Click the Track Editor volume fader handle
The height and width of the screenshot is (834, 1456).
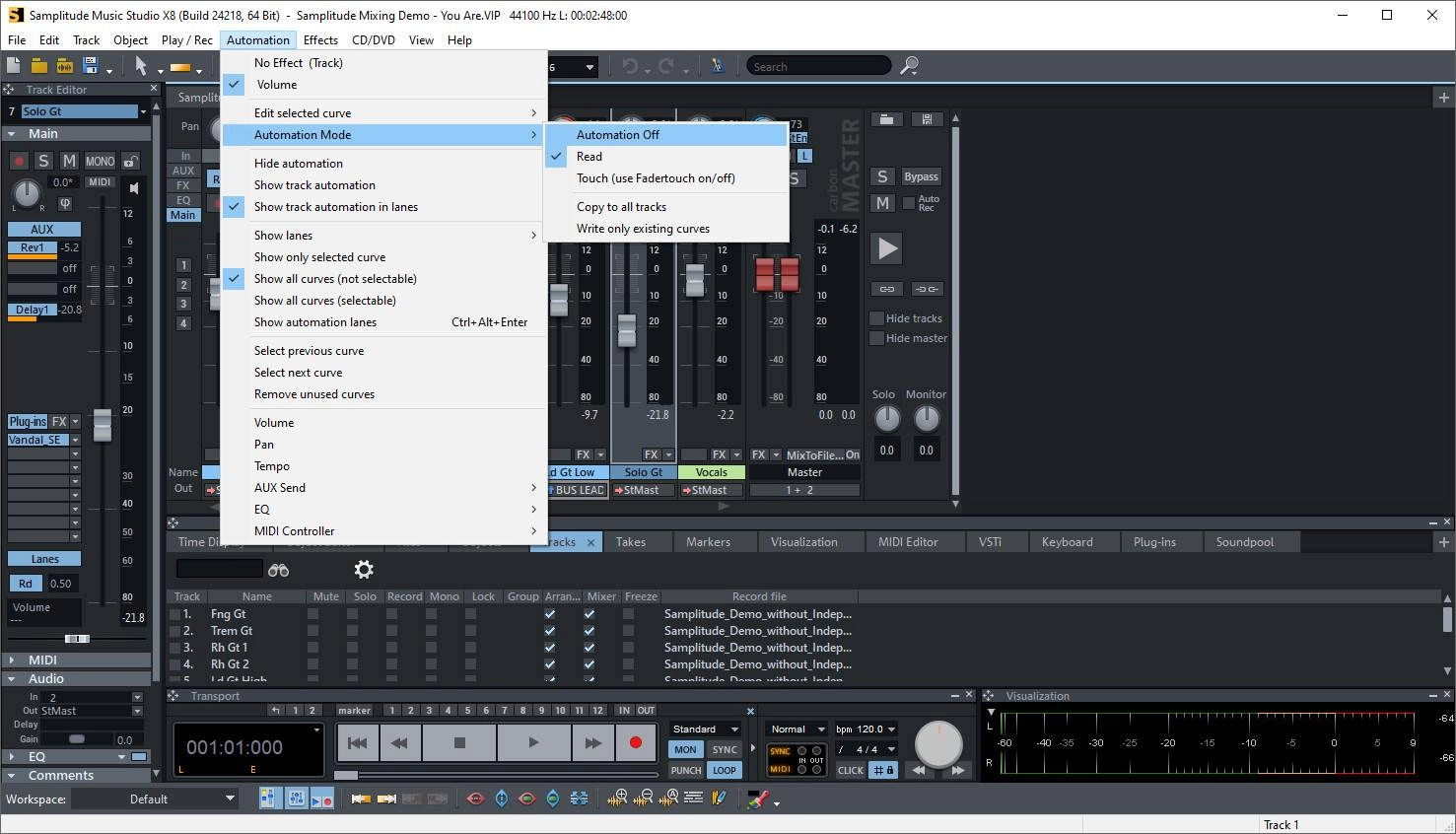(103, 425)
